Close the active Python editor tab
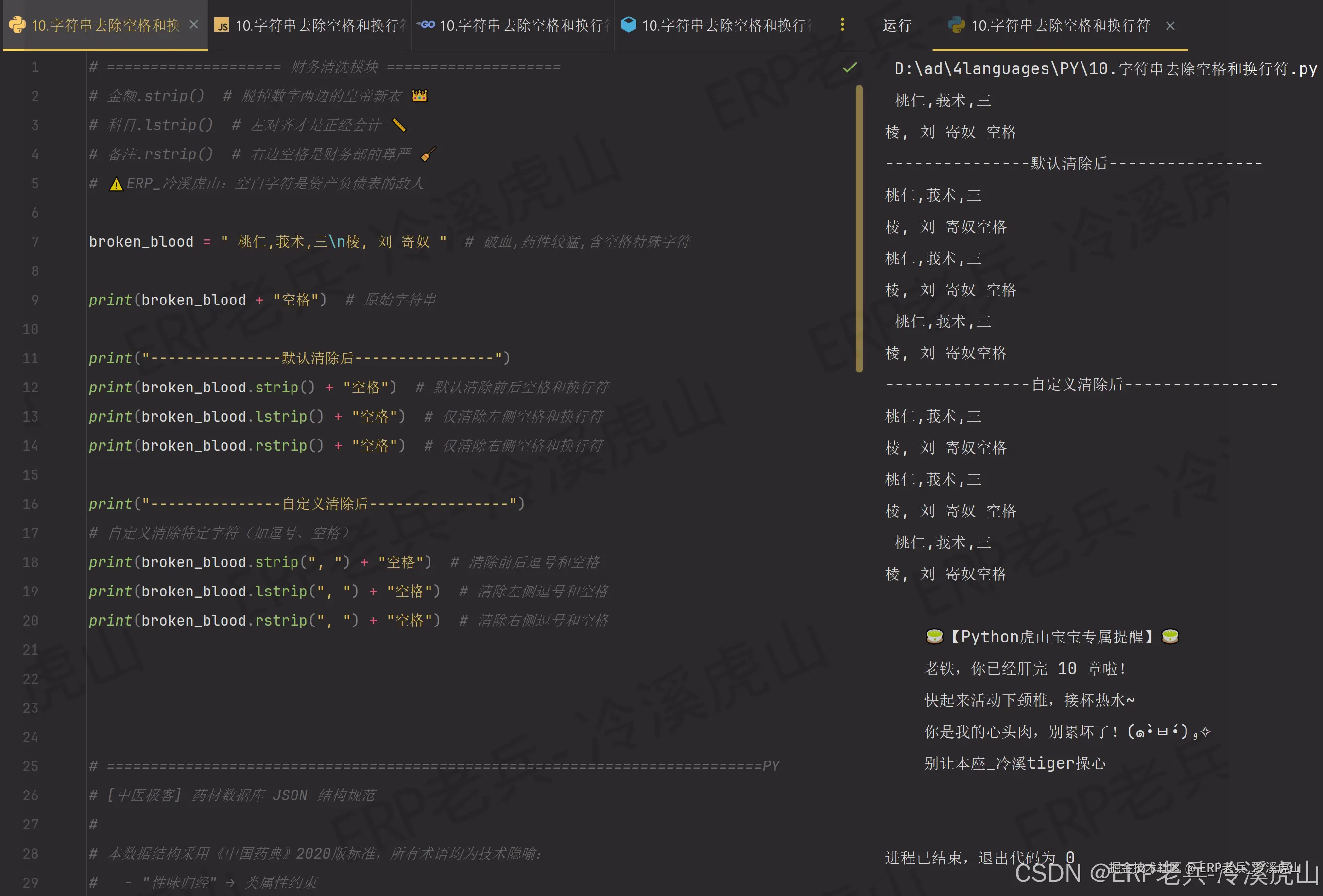This screenshot has height=896, width=1323. tap(193, 24)
